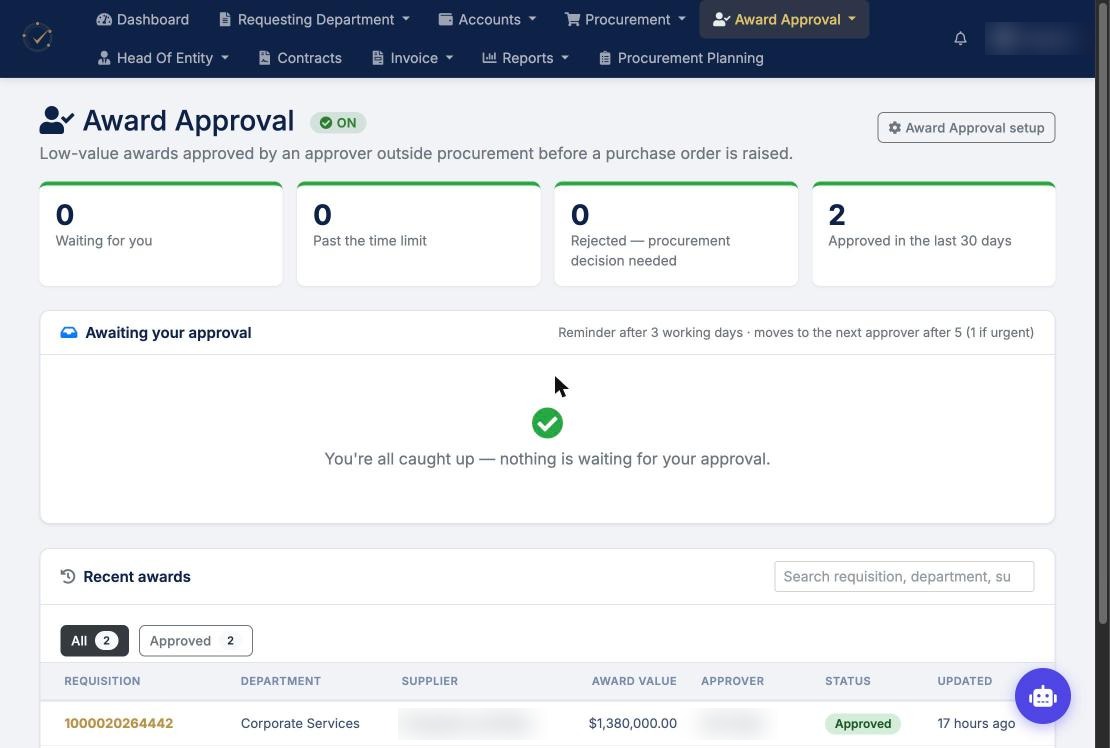Open the chatbot assistant button

pos(1042,696)
